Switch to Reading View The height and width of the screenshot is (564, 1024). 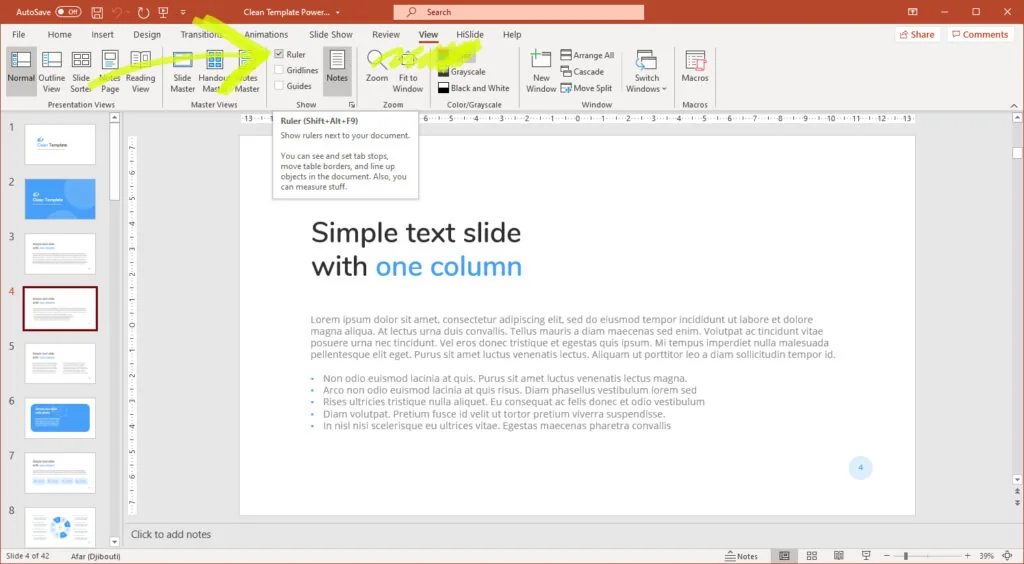click(140, 71)
